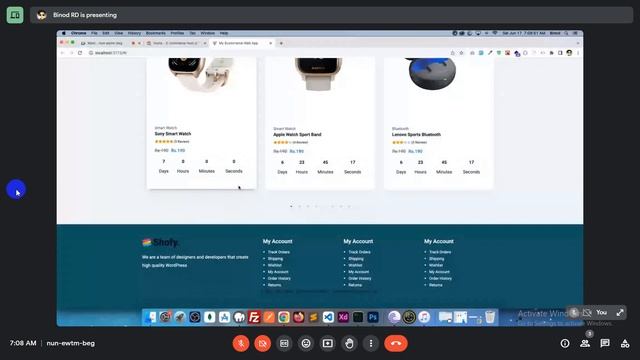This screenshot has height=360, width=640.
Task: Click the Lenovo Bluetooth earbuds image
Action: 432,73
